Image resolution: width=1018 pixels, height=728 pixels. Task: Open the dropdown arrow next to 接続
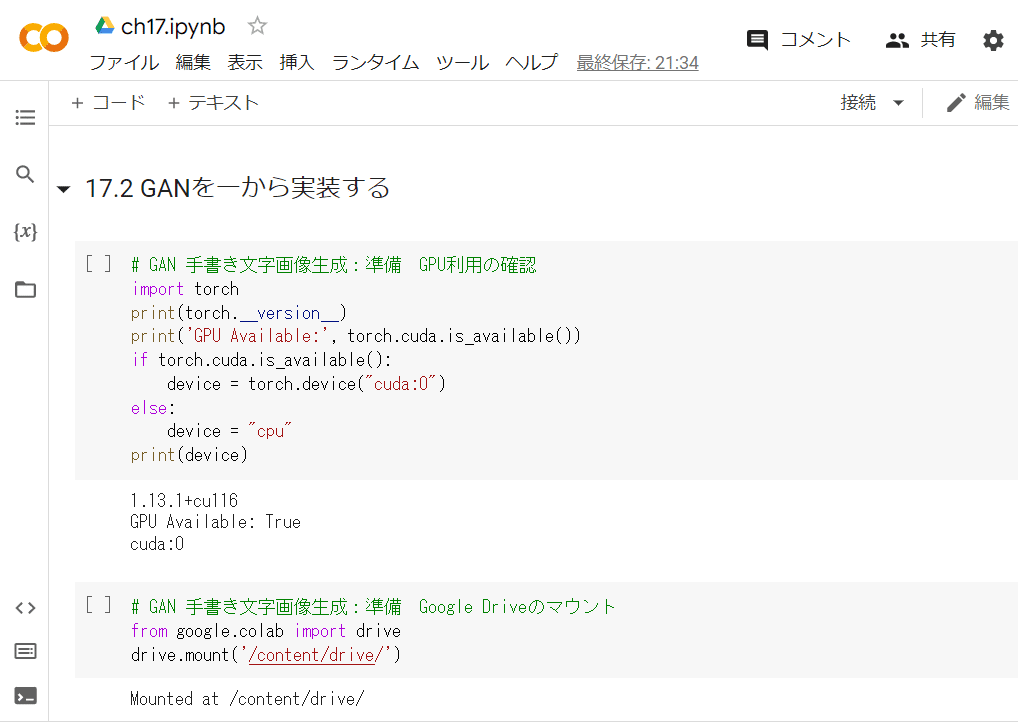point(899,103)
